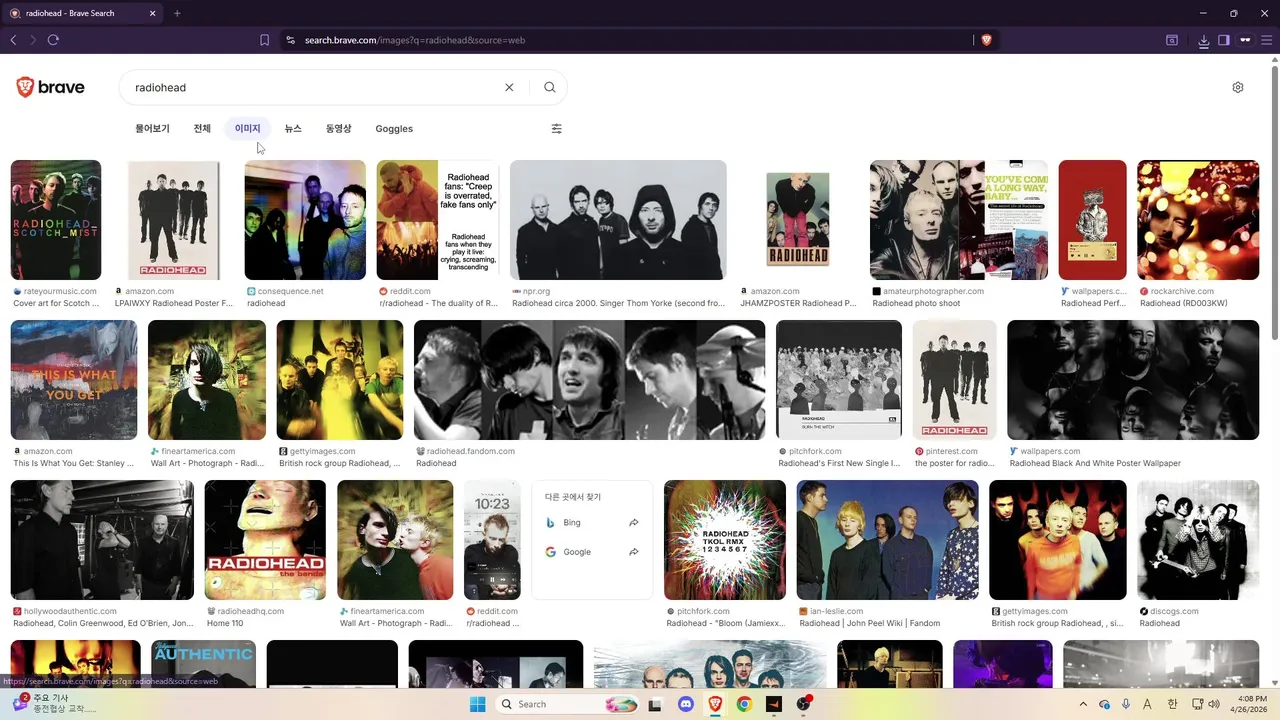Go back to the previous page
Image resolution: width=1280 pixels, height=720 pixels.
pos(13,40)
